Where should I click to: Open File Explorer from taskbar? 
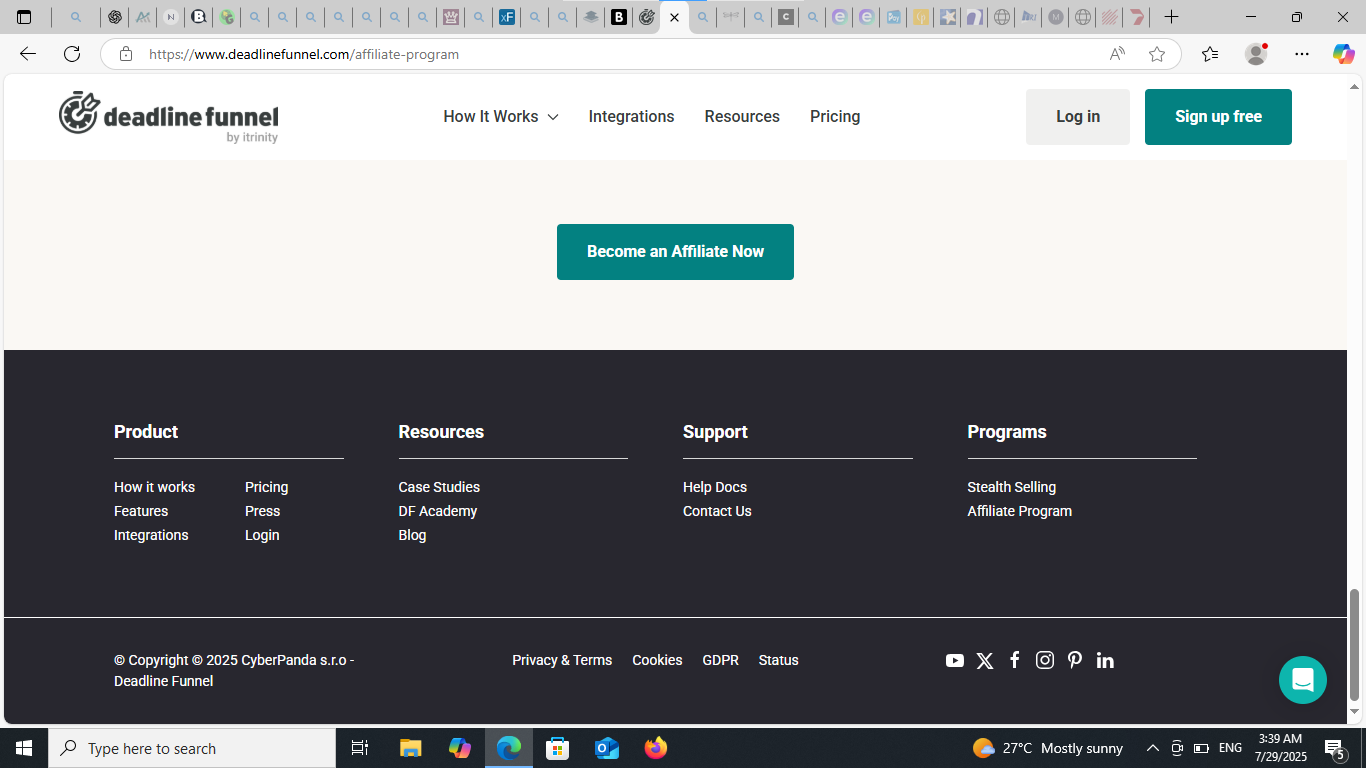(x=410, y=748)
